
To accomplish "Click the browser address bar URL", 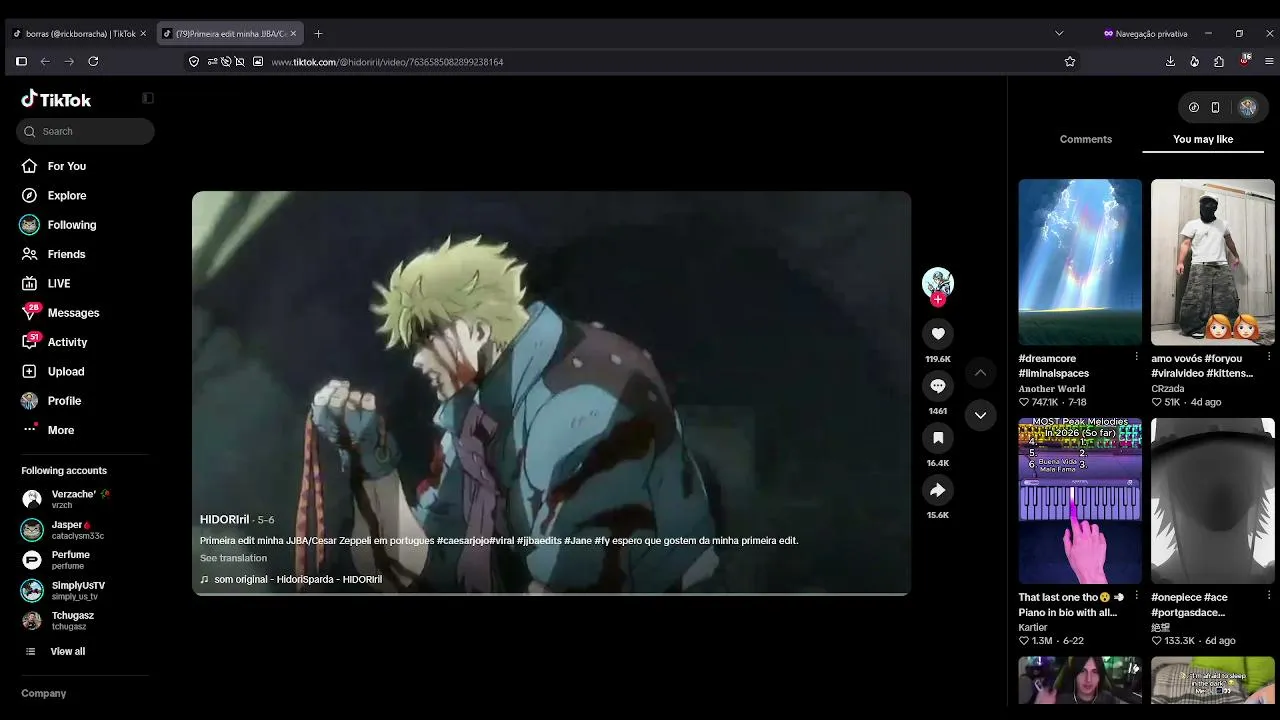I will coord(387,62).
